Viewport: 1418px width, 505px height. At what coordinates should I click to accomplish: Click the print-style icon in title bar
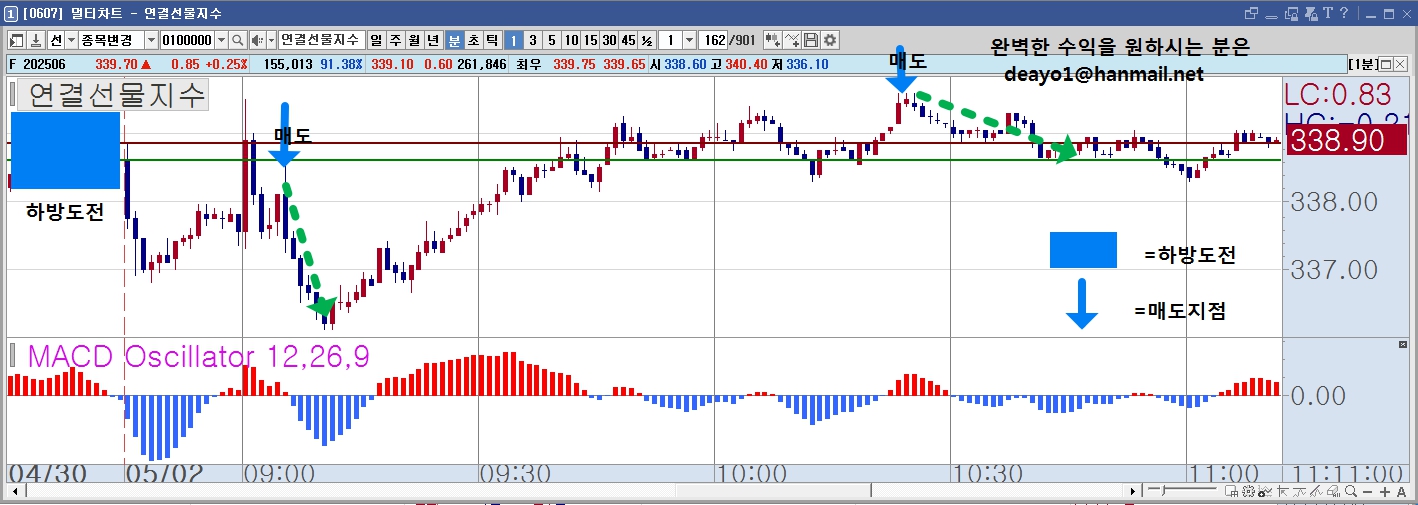pyautogui.click(x=1311, y=13)
